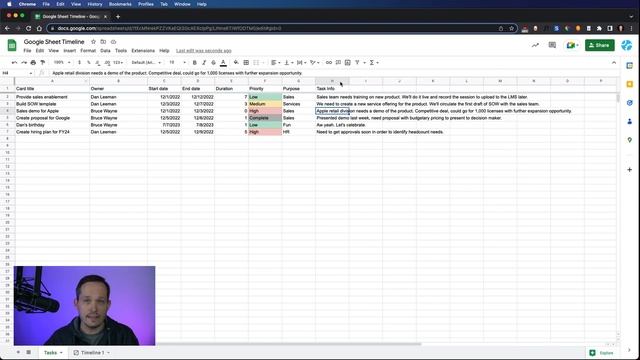Image resolution: width=640 pixels, height=360 pixels.
Task: Click the Explore button
Action: [x=602, y=353]
